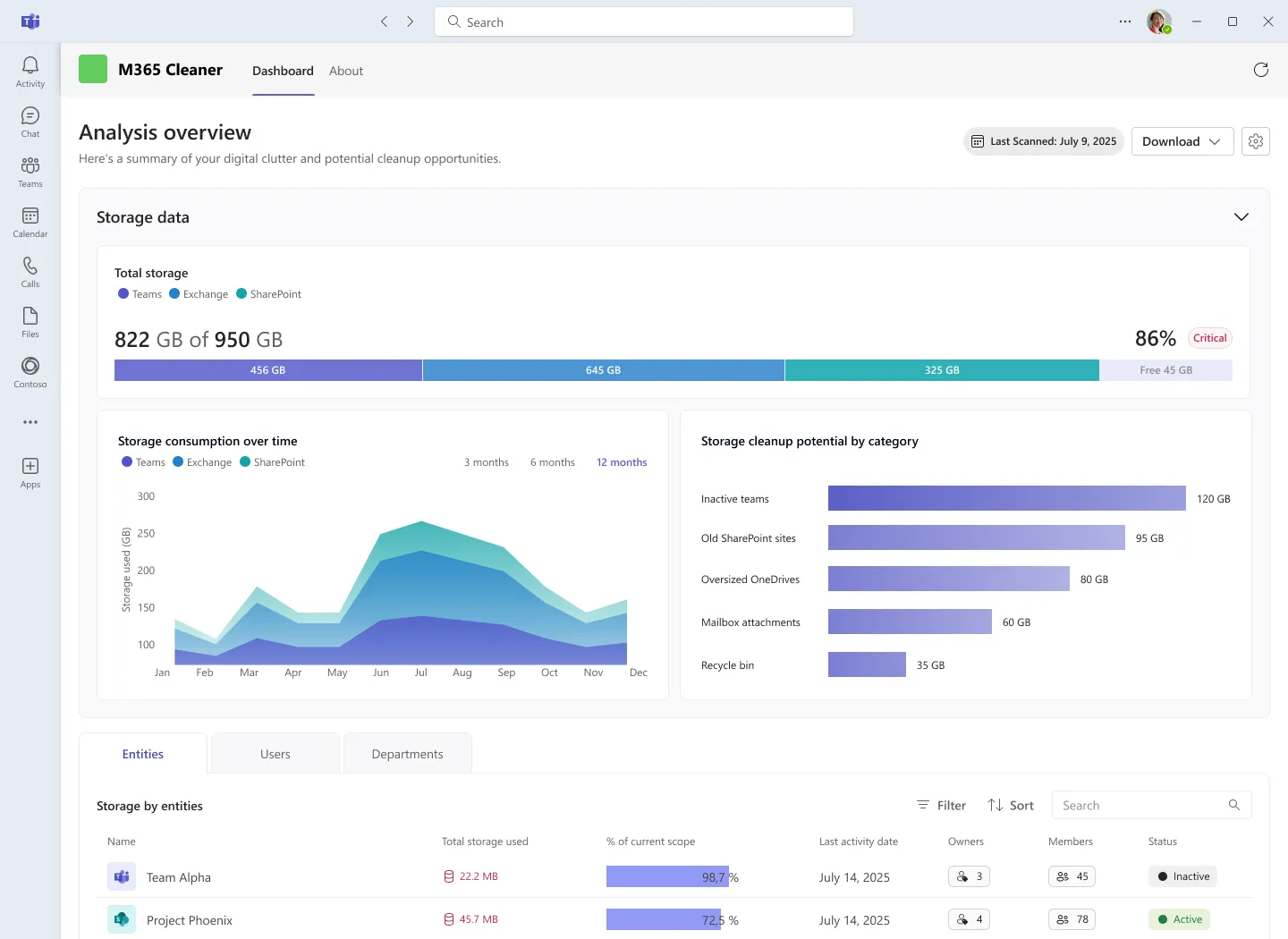
Task: Toggle SharePoint legend in Total storage
Action: tap(268, 294)
